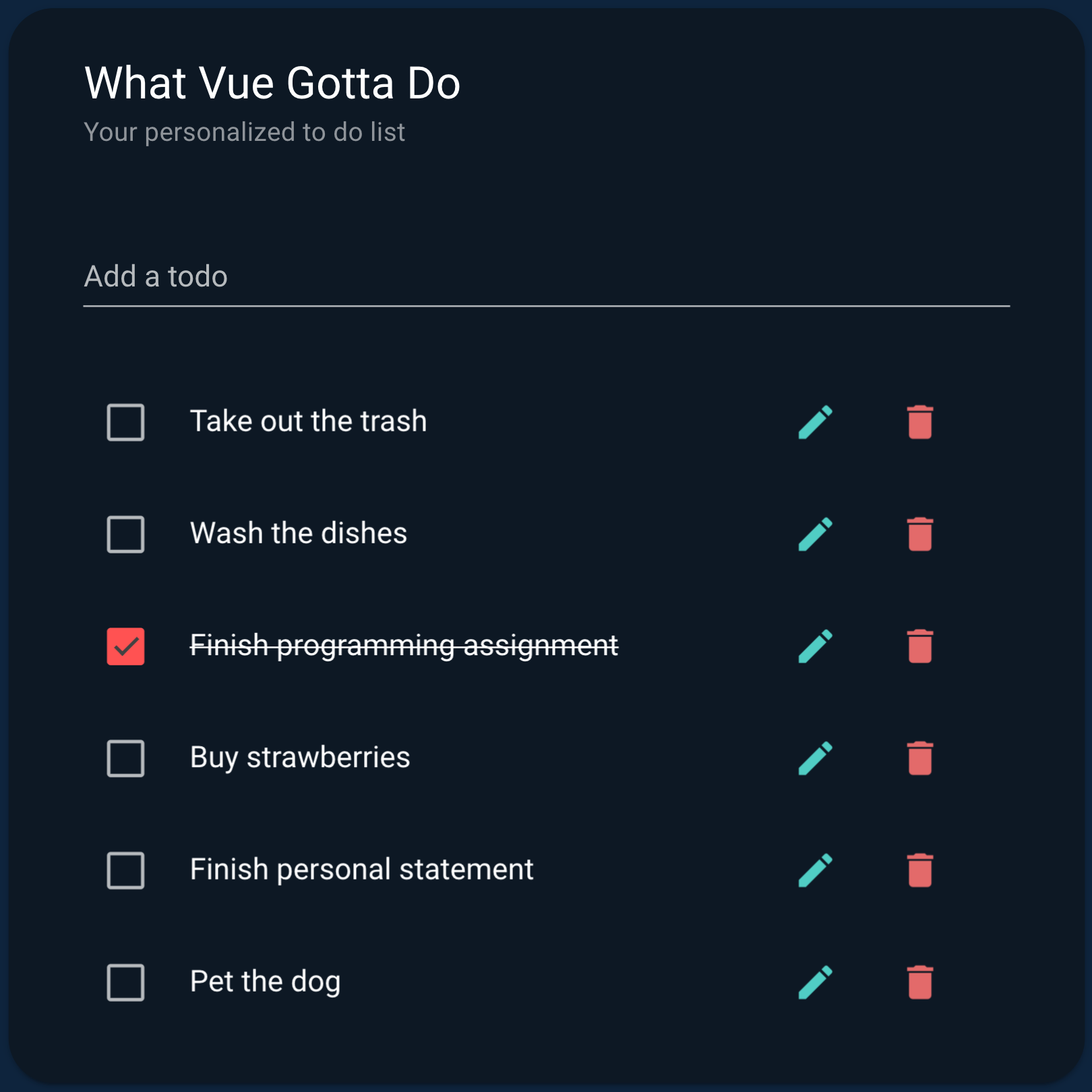The image size is (1092, 1092).
Task: Delete the Finish personal statement todo
Action: pyautogui.click(x=919, y=870)
